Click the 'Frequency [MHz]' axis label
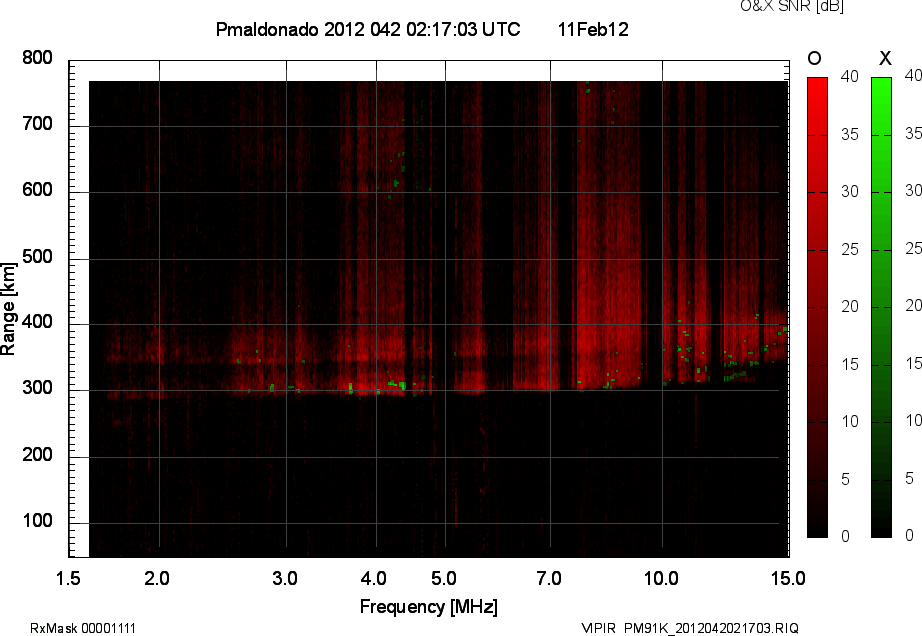 click(x=428, y=607)
